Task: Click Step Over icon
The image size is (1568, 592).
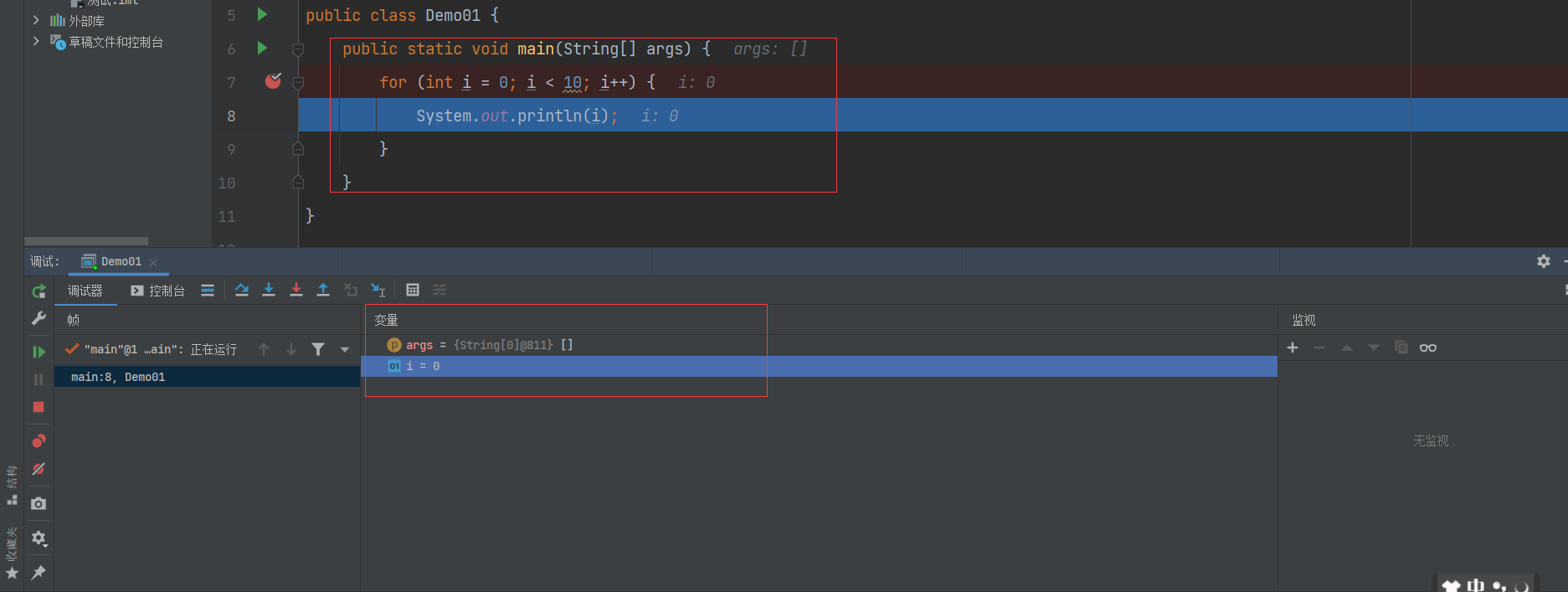Action: [242, 290]
